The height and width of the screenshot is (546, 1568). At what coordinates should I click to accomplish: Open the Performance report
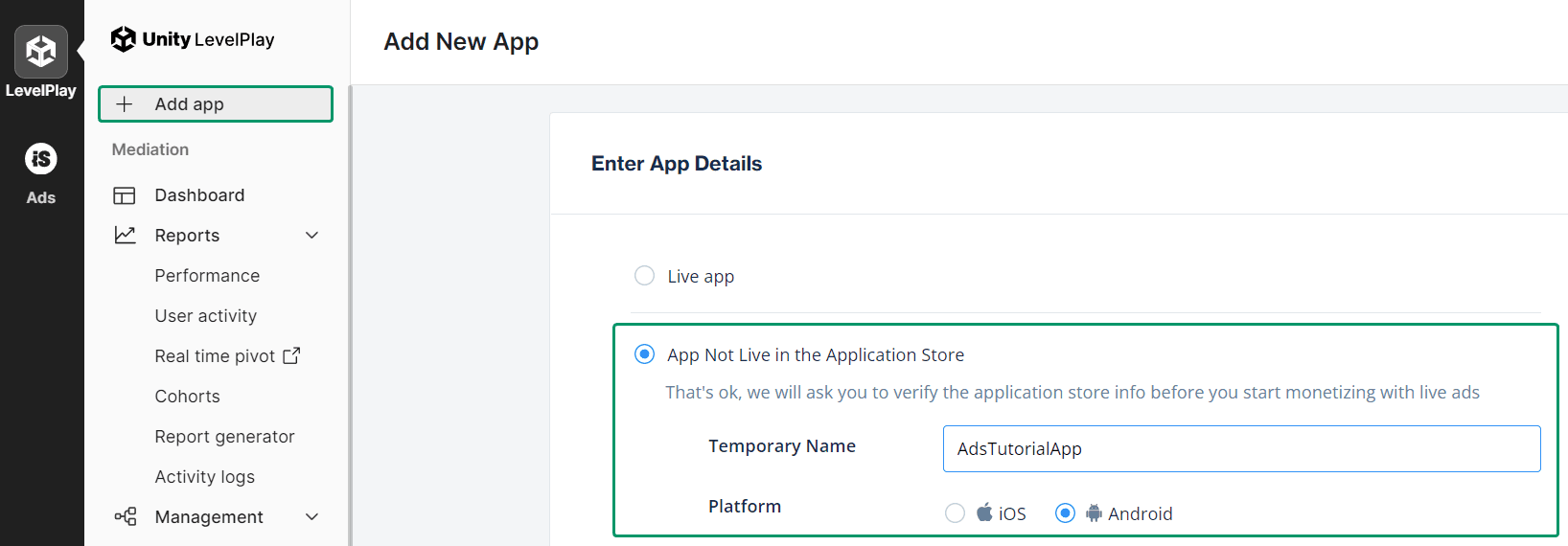tap(207, 276)
